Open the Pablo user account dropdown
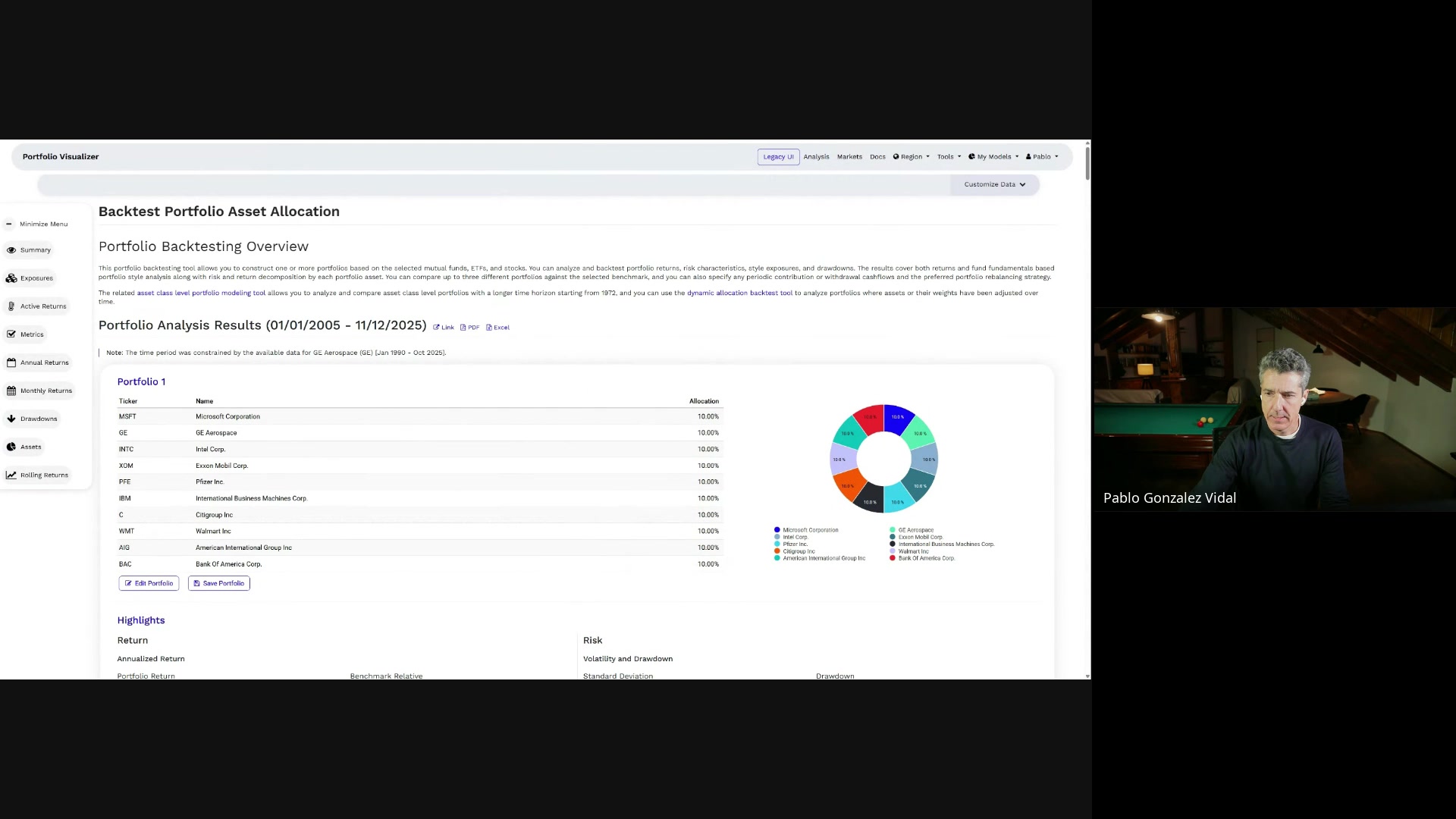This screenshot has width=1456, height=819. pyautogui.click(x=1042, y=157)
